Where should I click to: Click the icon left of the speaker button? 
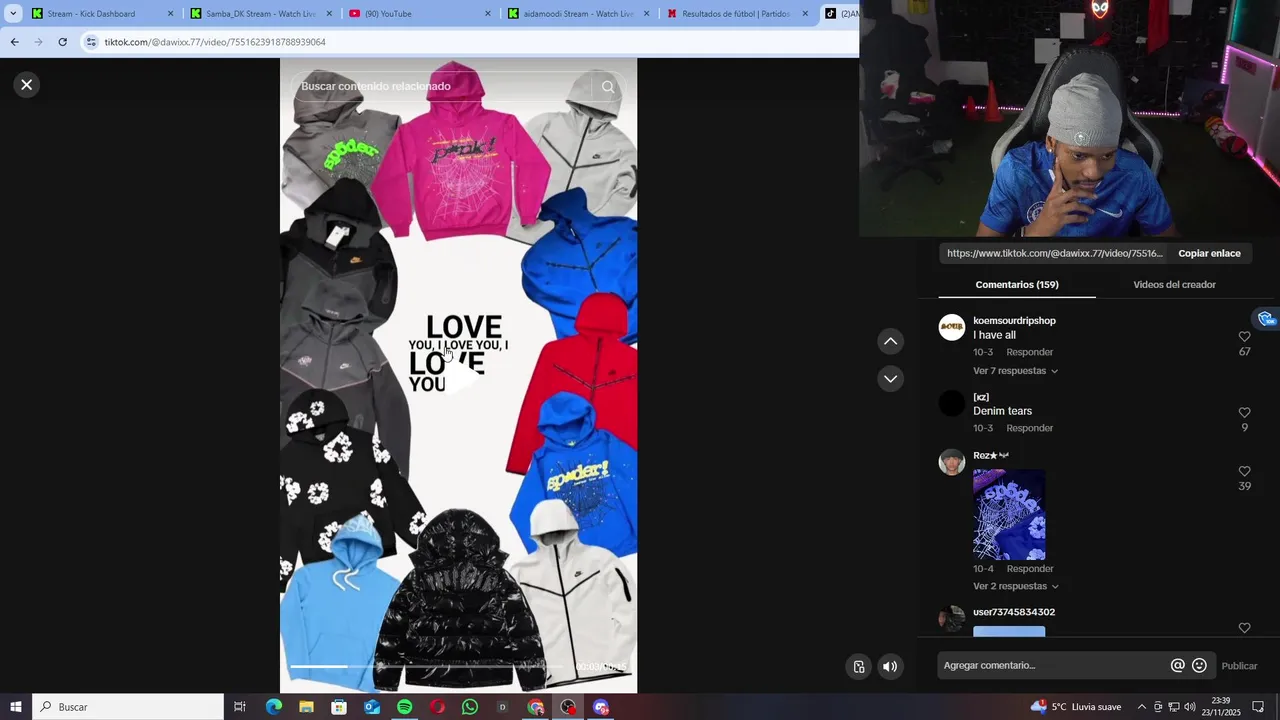(859, 667)
